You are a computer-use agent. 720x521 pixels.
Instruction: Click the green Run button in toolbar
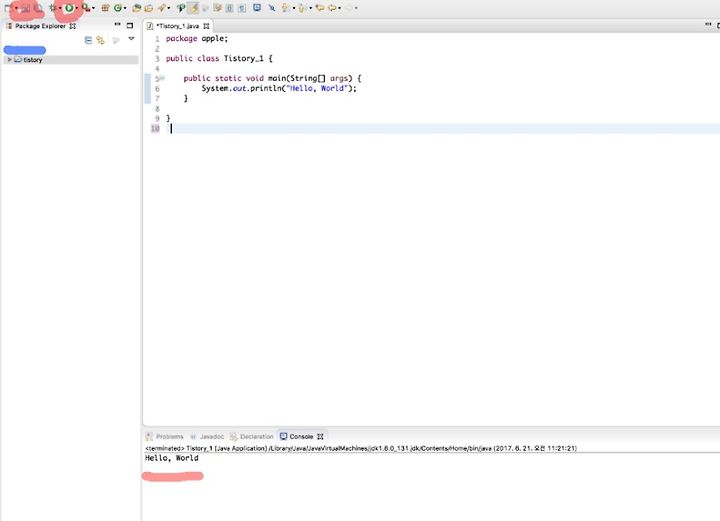[69, 8]
